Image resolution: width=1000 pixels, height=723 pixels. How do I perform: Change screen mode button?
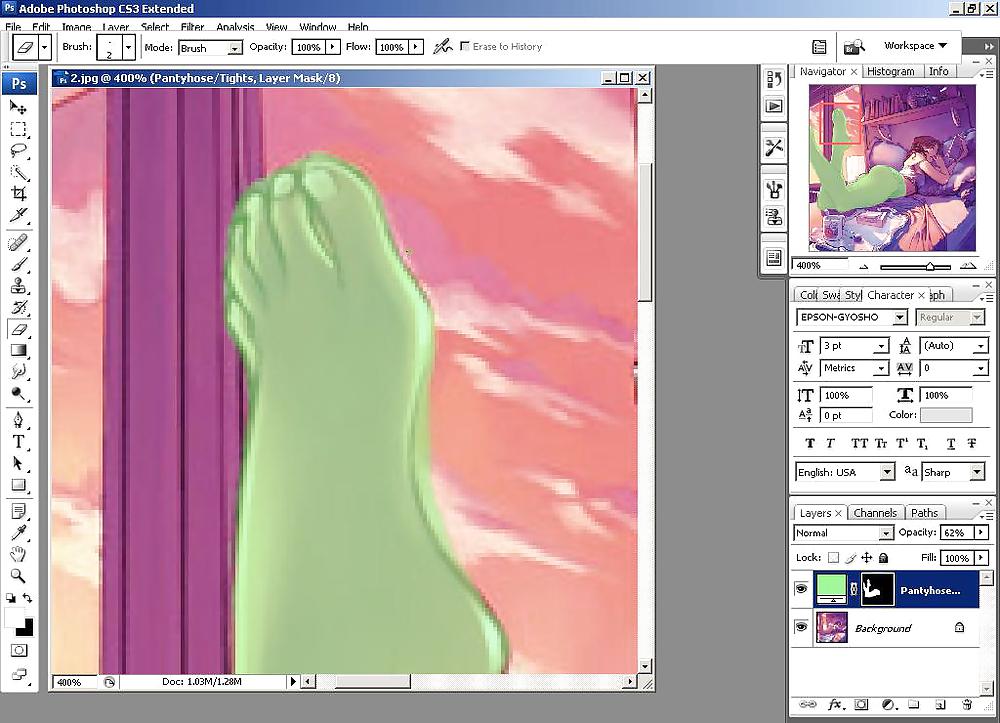click(x=19, y=674)
